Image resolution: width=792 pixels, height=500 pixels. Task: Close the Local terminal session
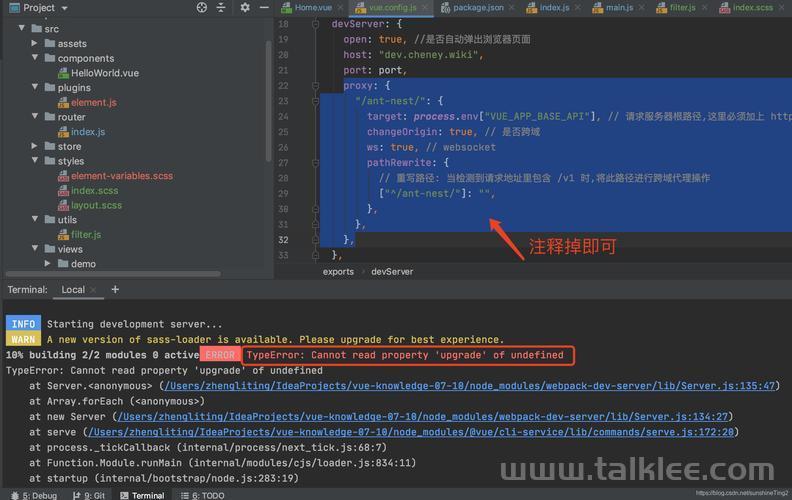pos(93,290)
